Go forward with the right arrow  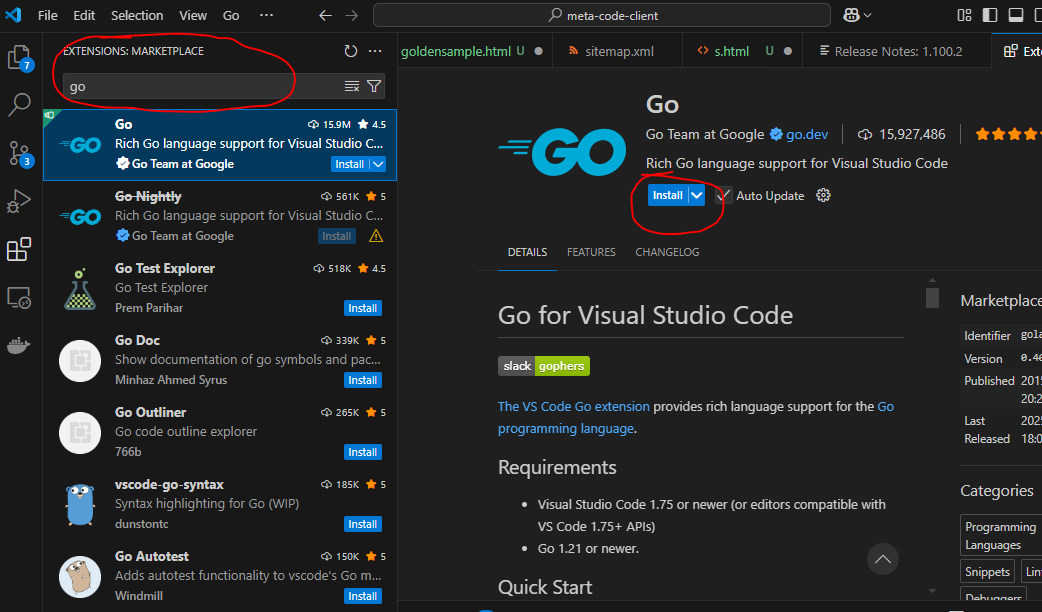point(352,15)
